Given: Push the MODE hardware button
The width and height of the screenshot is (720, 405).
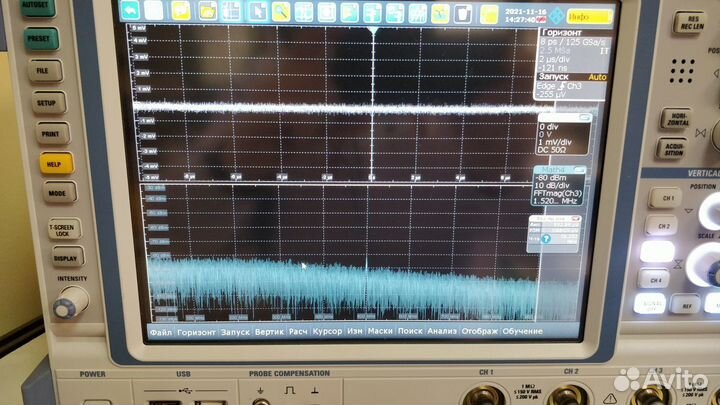Looking at the screenshot, I should (x=59, y=193).
